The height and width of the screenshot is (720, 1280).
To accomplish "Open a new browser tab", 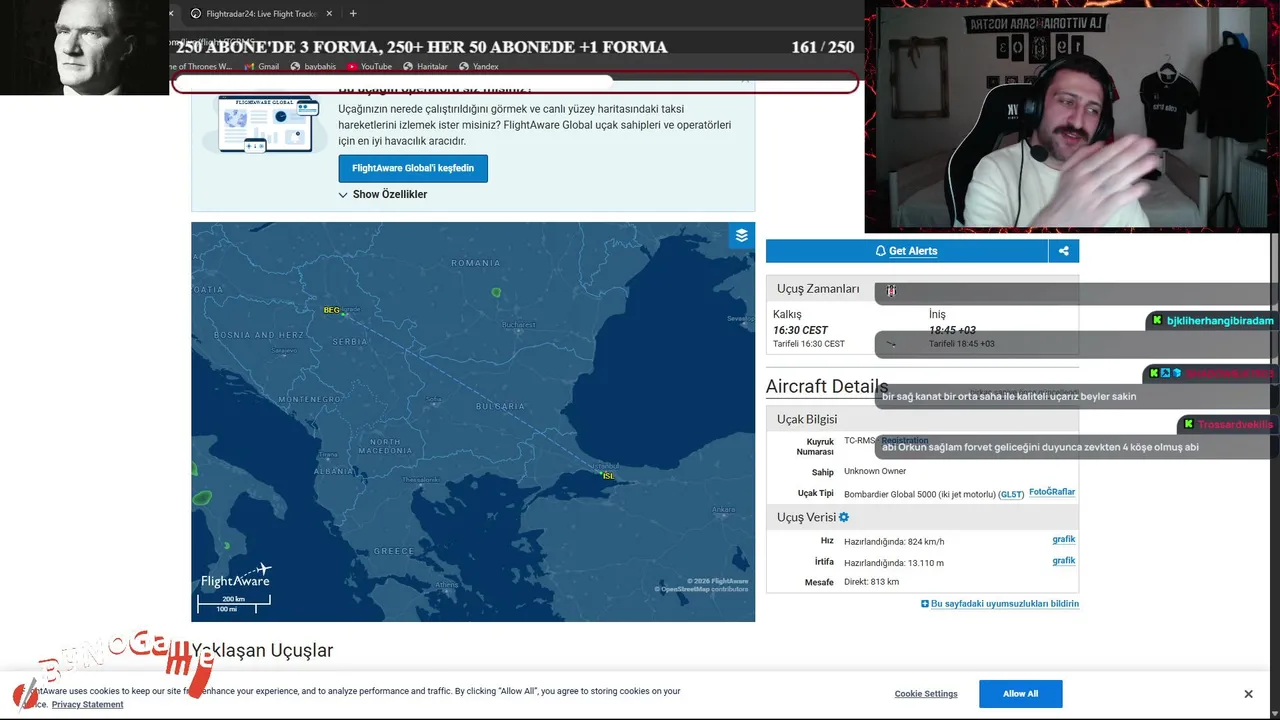I will (x=353, y=14).
